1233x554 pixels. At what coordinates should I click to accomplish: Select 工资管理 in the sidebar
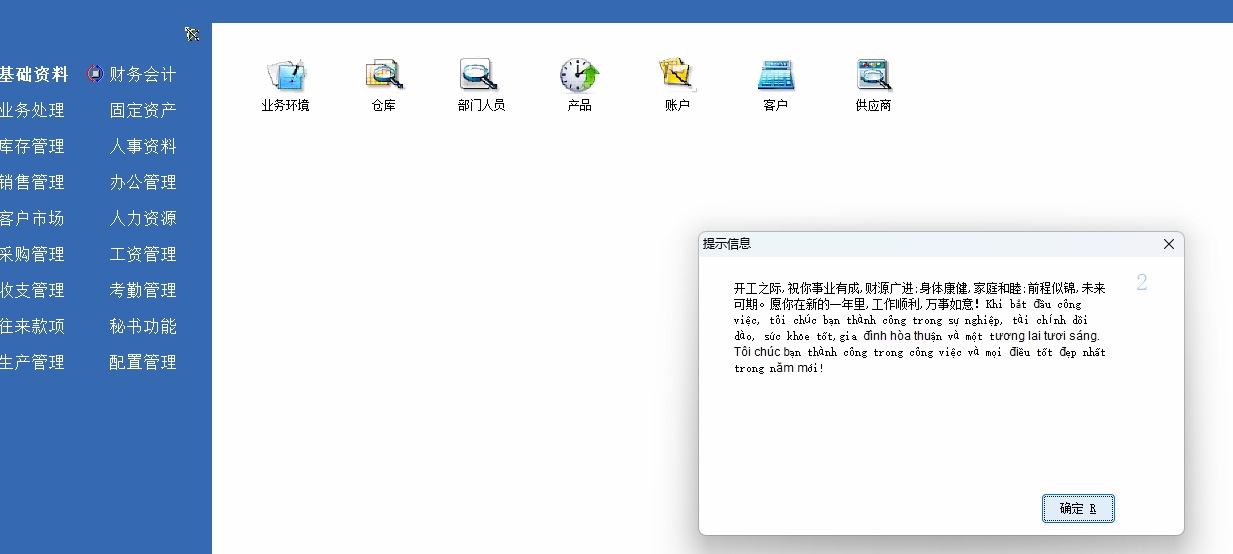pyautogui.click(x=142, y=254)
